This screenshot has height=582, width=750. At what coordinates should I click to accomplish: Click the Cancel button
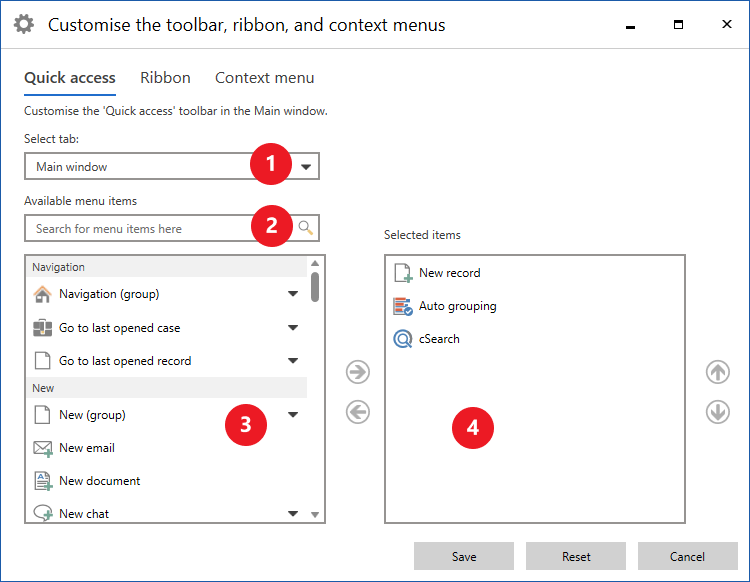pyautogui.click(x=687, y=556)
